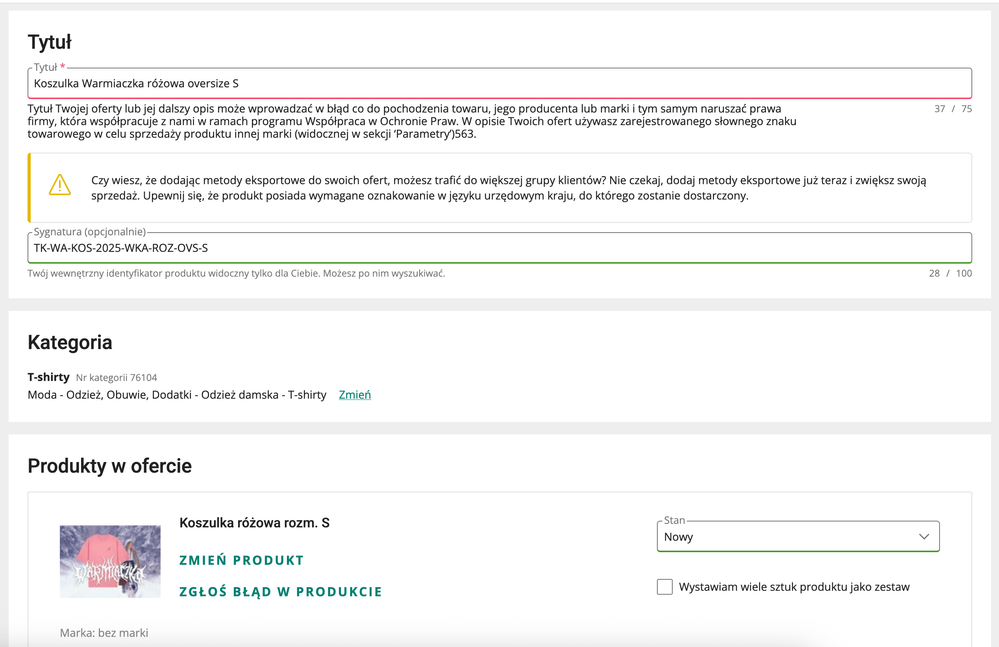This screenshot has height=647, width=999.
Task: Focus the Tytuł input with 'Koszulka Warmiaczka'
Action: [x=499, y=84]
